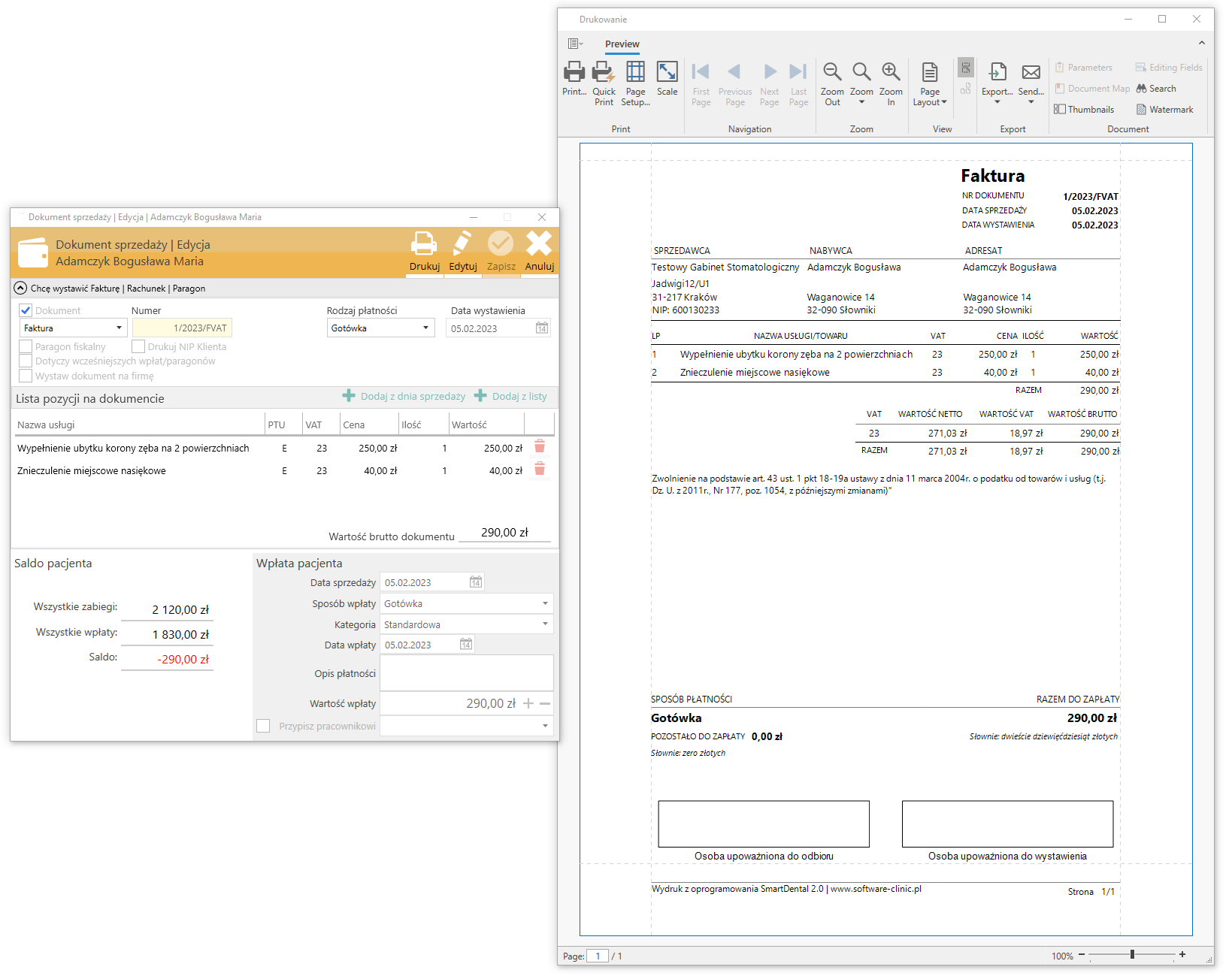Enable Wystaw dokument na firmę checkbox
Image resolution: width=1232 pixels, height=979 pixels.
26,376
